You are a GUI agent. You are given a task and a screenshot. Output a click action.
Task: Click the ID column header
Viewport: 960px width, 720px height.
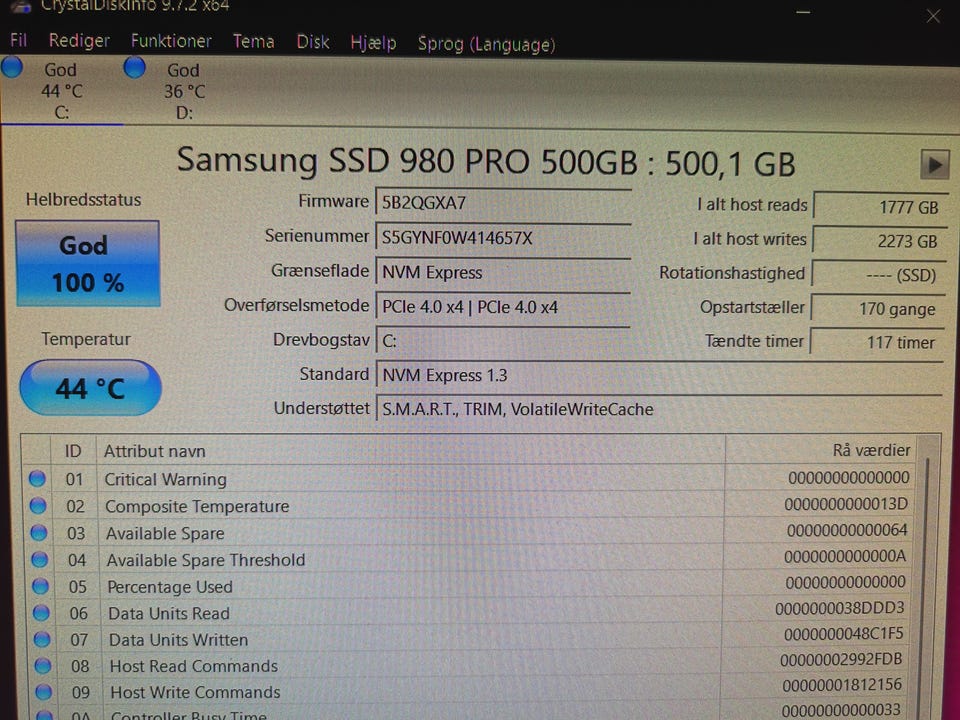[73, 451]
